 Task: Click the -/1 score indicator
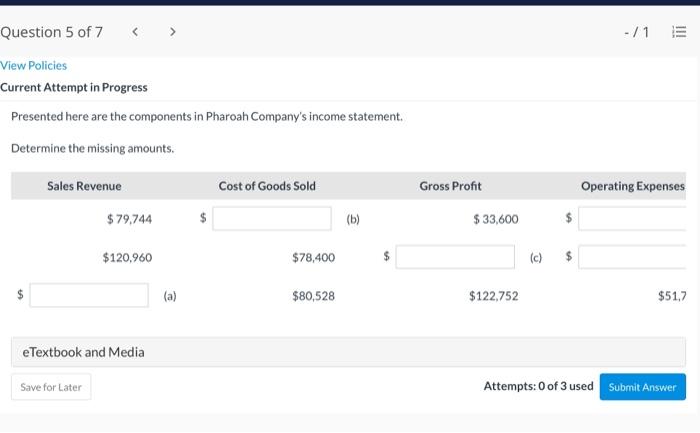coord(636,32)
